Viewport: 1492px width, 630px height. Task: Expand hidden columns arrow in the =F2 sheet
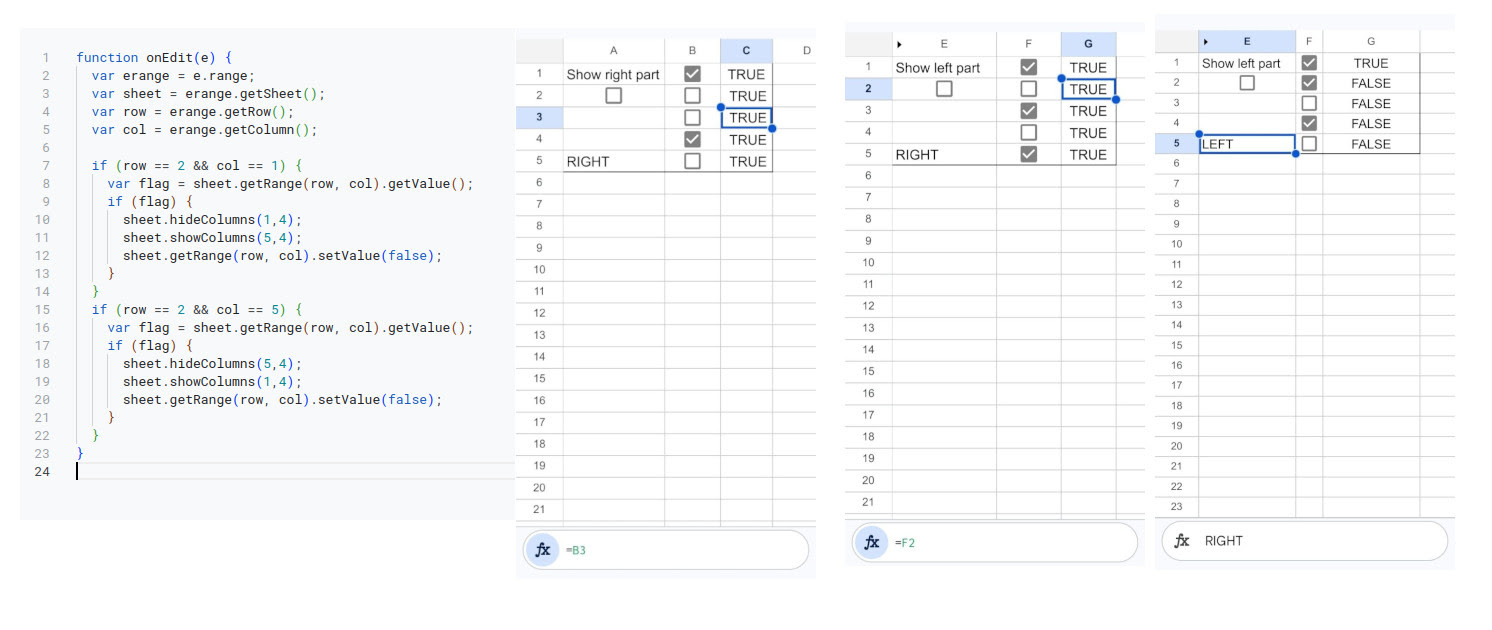tap(899, 44)
